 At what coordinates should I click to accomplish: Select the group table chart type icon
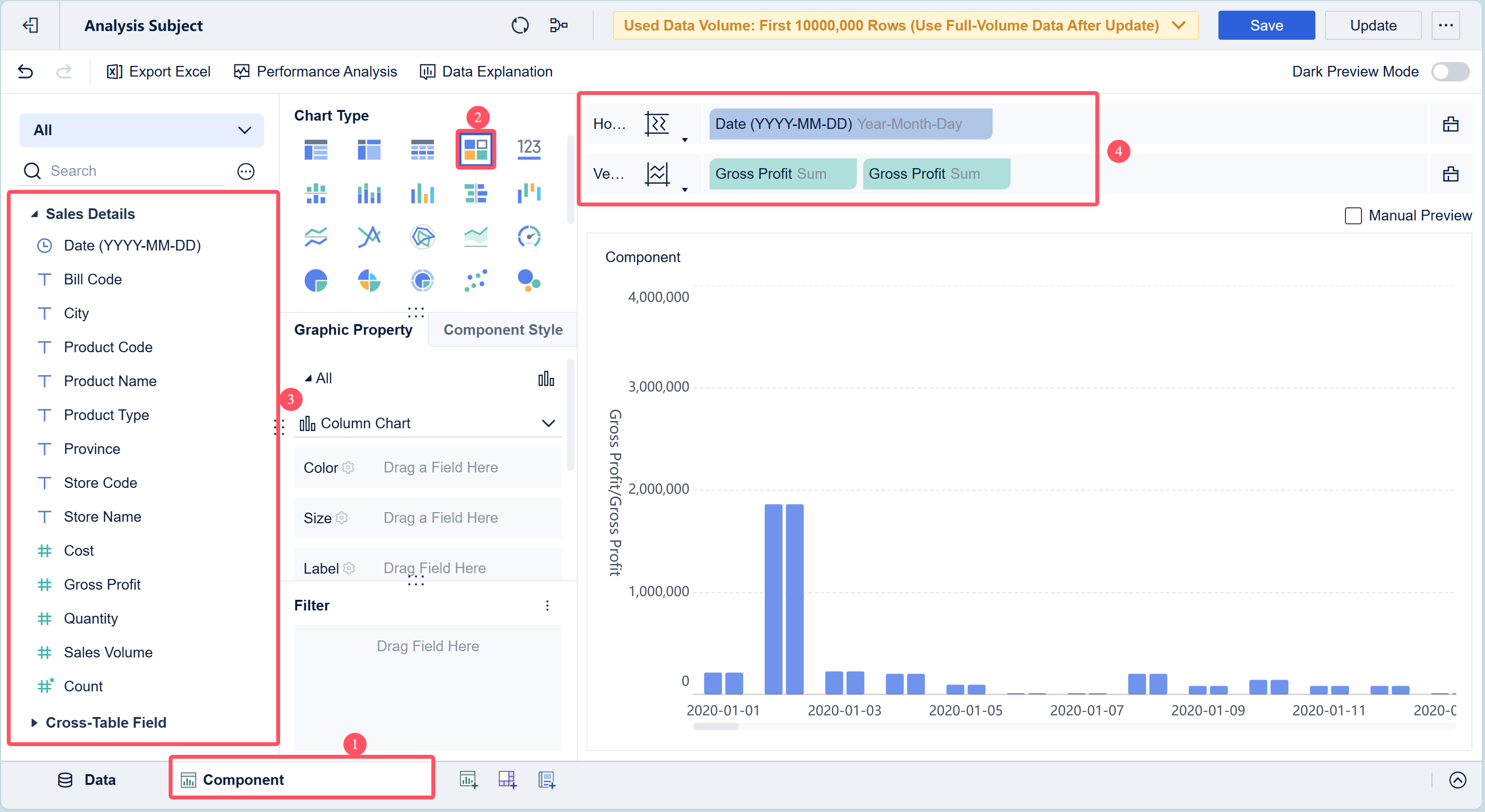(x=316, y=149)
